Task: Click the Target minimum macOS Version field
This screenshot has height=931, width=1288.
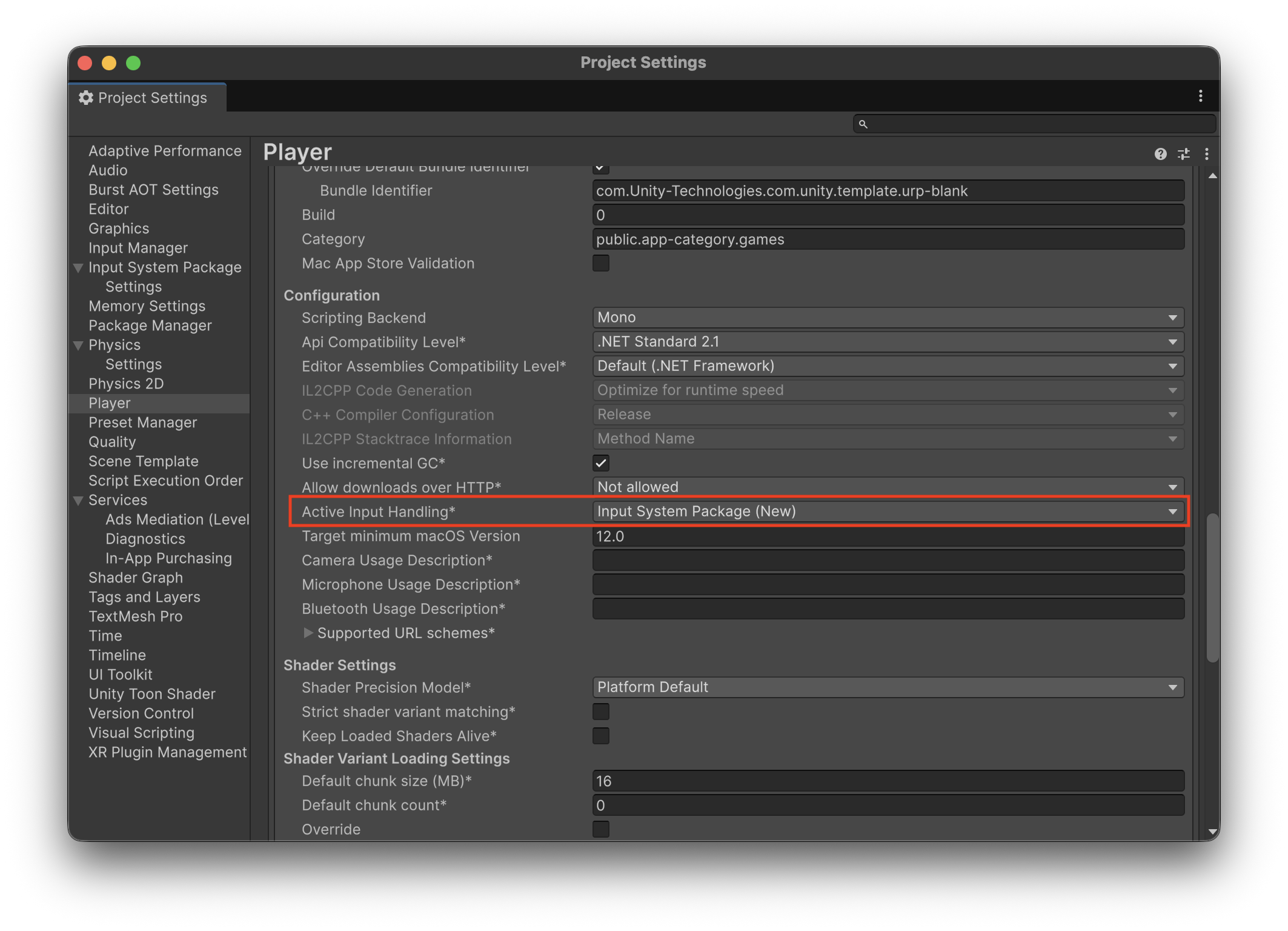Action: coord(888,536)
